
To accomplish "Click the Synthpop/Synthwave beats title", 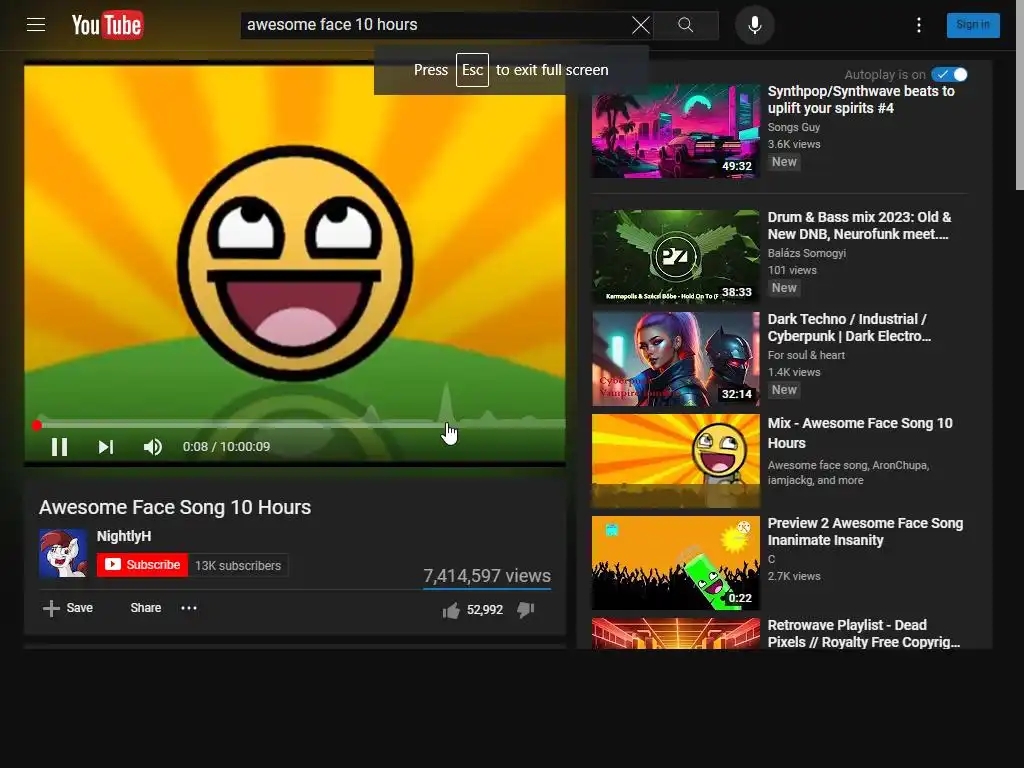I will tap(861, 99).
